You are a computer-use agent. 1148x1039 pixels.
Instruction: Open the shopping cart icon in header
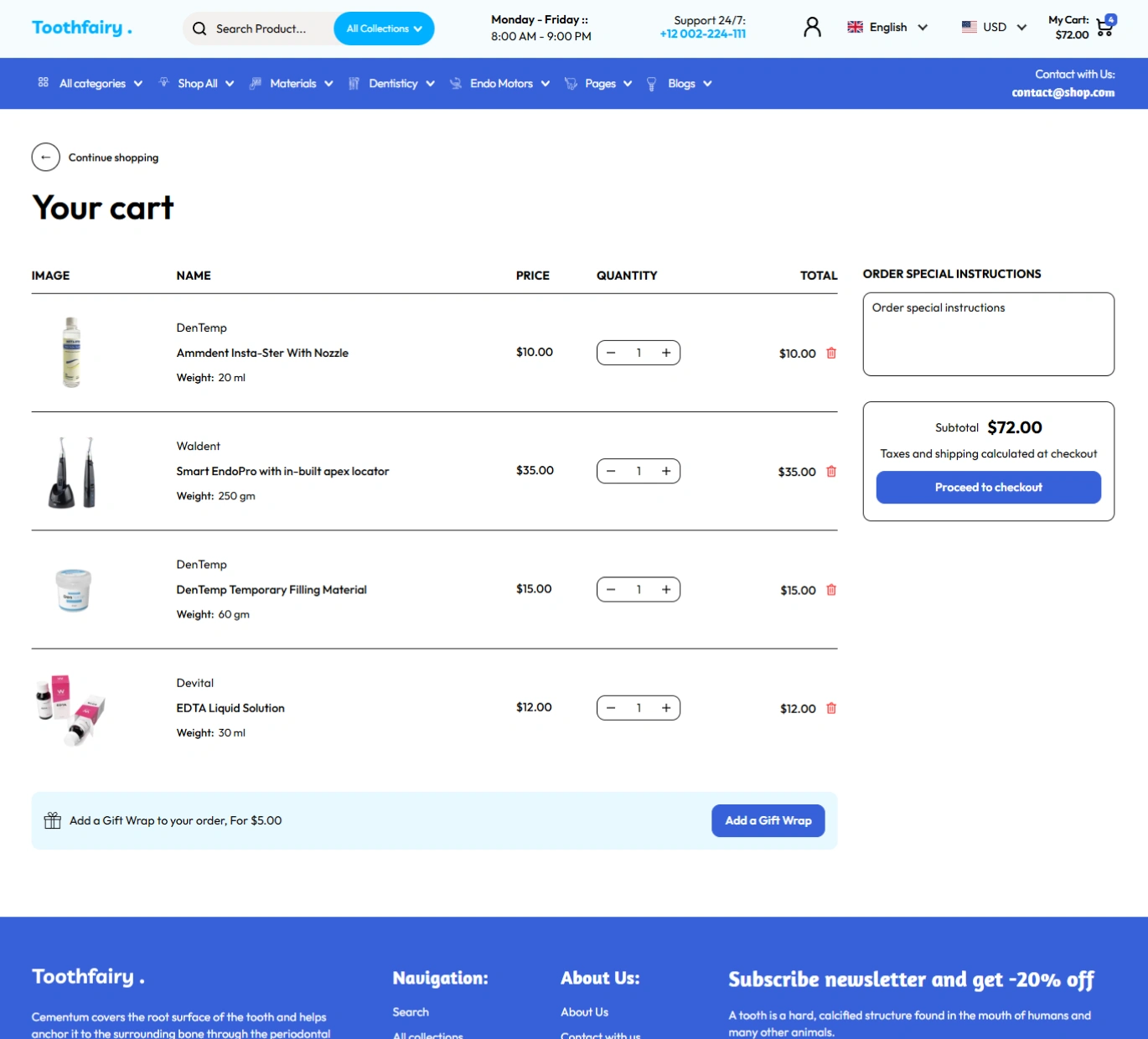click(1105, 26)
